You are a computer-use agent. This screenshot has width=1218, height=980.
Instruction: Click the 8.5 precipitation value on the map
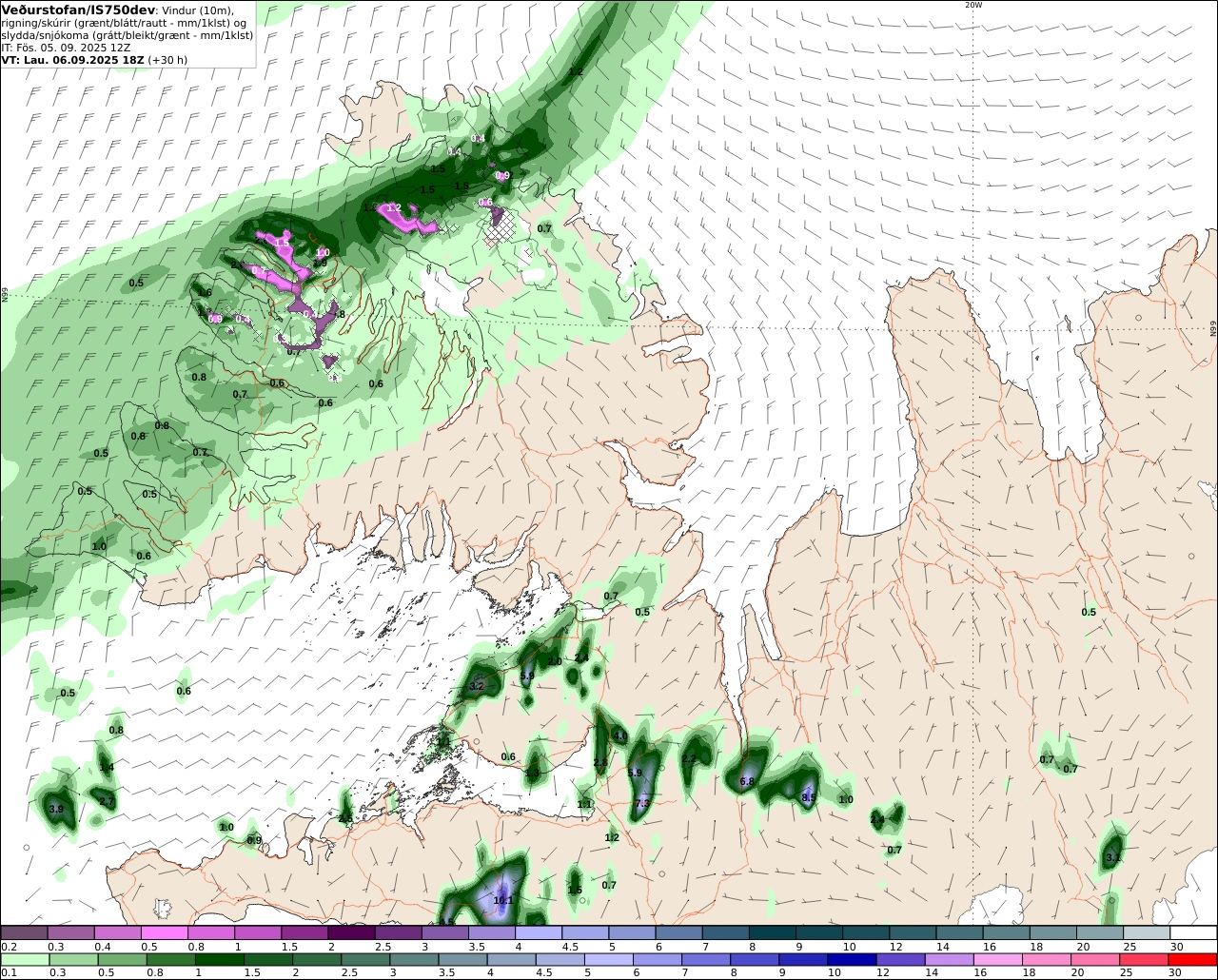coord(809,798)
